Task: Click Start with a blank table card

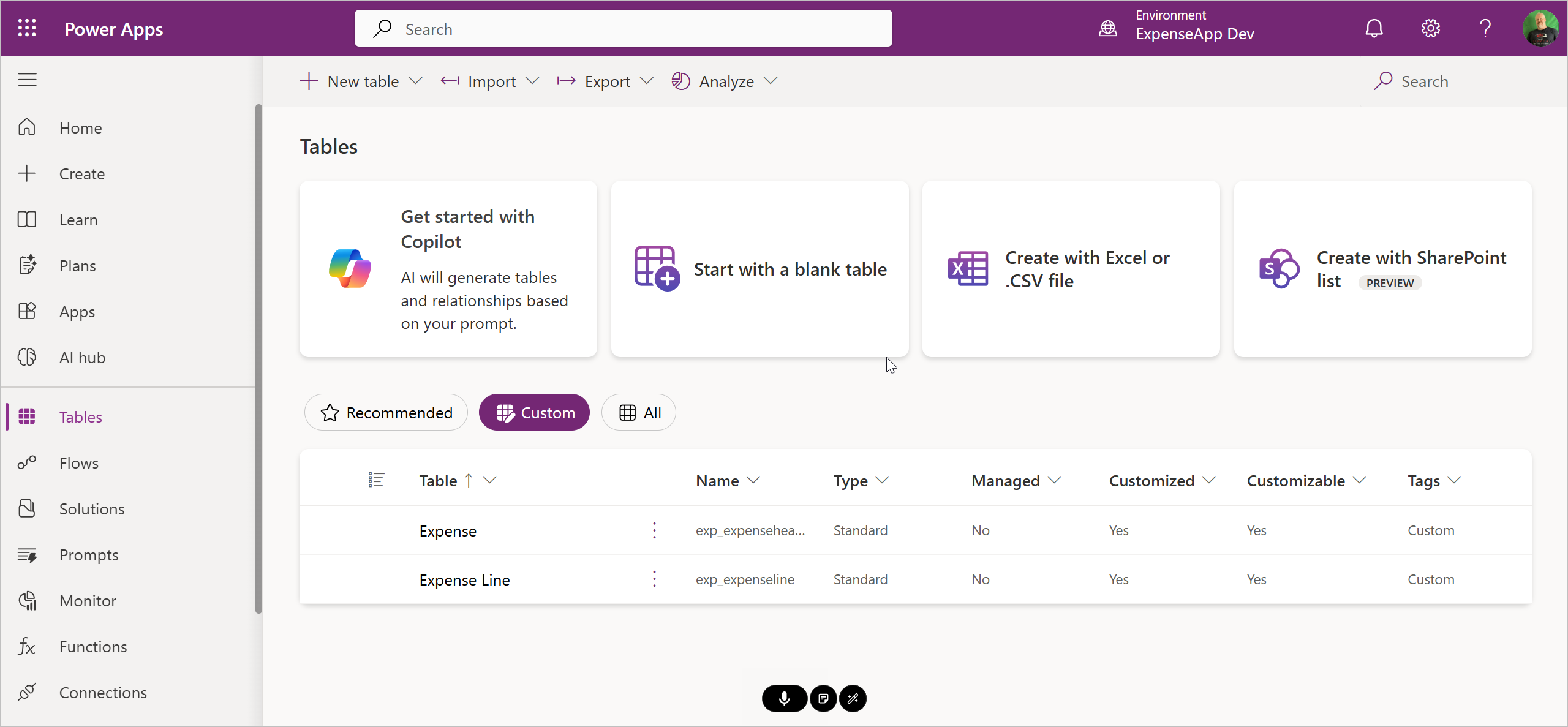Action: point(759,269)
